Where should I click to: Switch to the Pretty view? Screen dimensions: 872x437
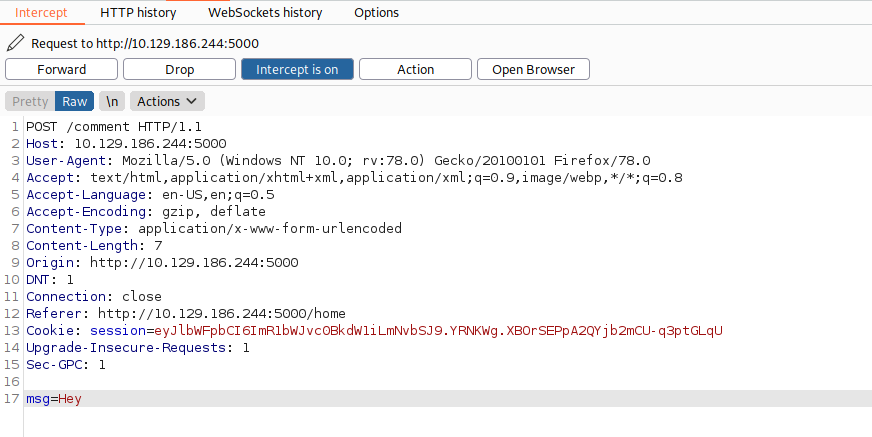pyautogui.click(x=30, y=101)
